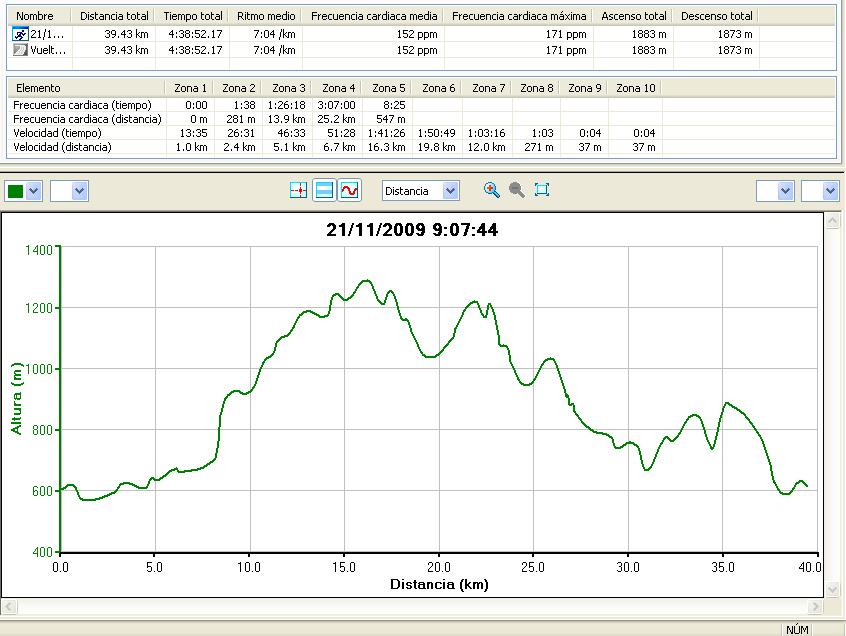Toggle the red curve smoothing icon
The height and width of the screenshot is (636, 846).
(350, 190)
